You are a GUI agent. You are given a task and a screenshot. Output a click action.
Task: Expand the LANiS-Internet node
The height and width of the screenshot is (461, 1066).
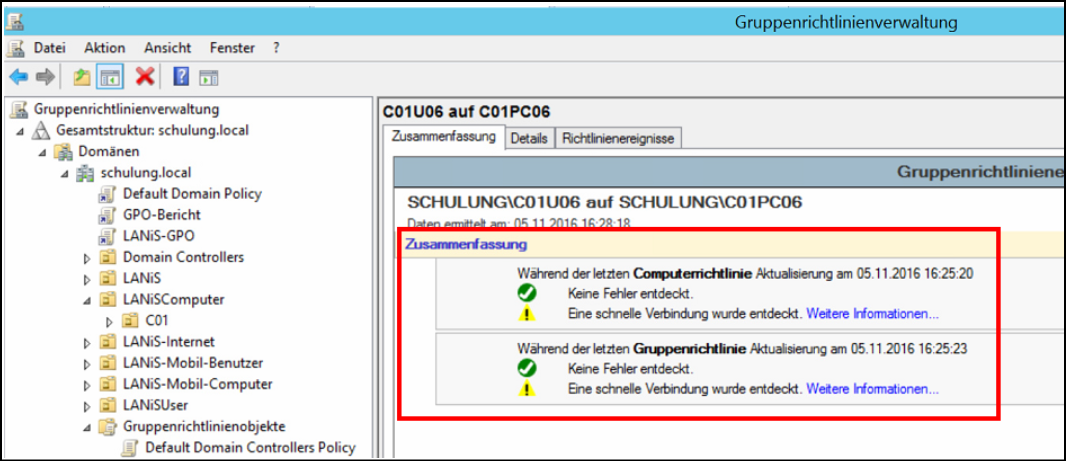[87, 343]
